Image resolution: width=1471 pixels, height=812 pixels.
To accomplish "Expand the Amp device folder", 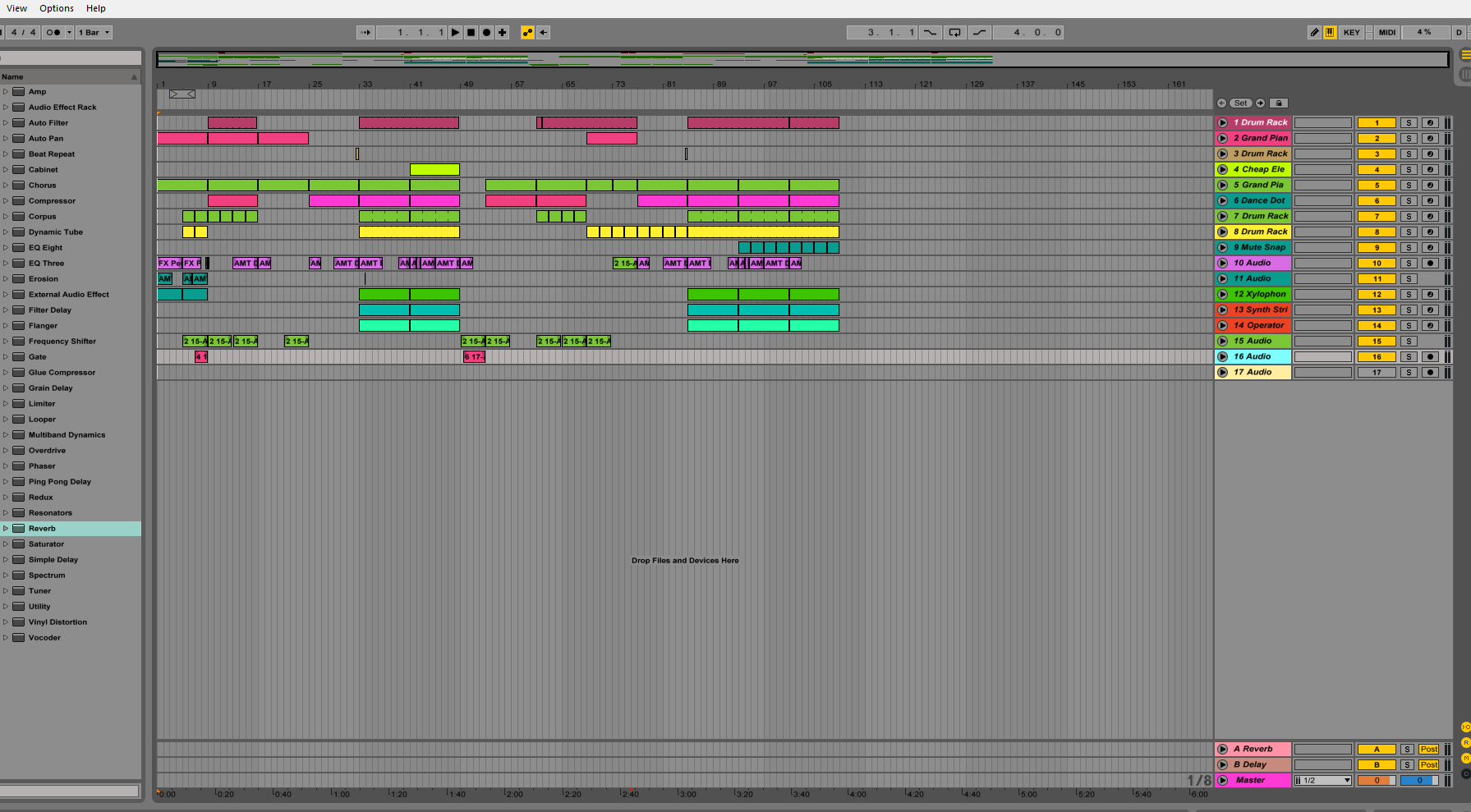I will (x=6, y=92).
